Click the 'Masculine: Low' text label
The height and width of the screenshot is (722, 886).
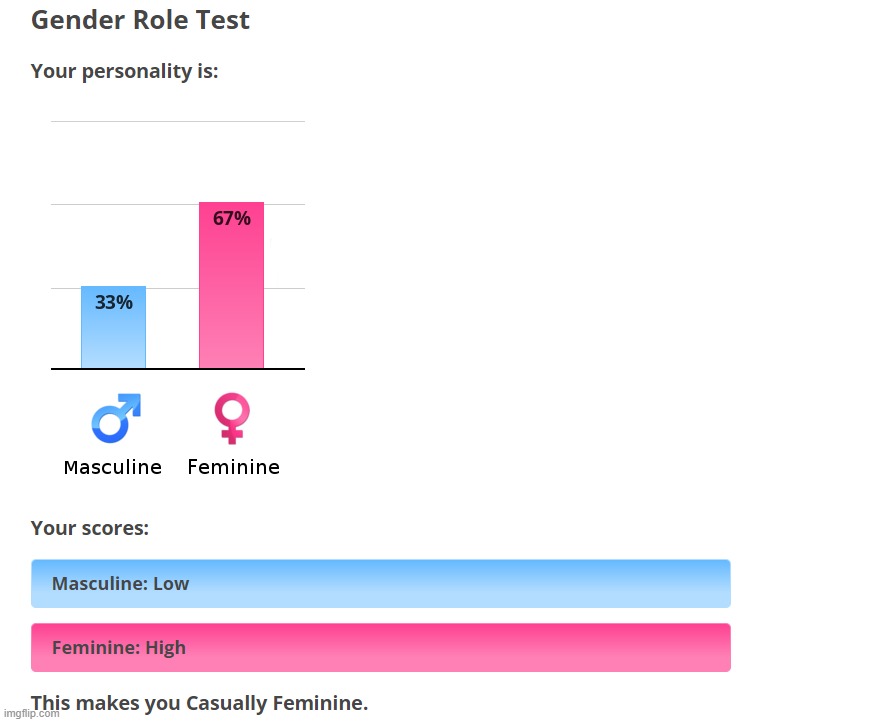click(x=120, y=584)
